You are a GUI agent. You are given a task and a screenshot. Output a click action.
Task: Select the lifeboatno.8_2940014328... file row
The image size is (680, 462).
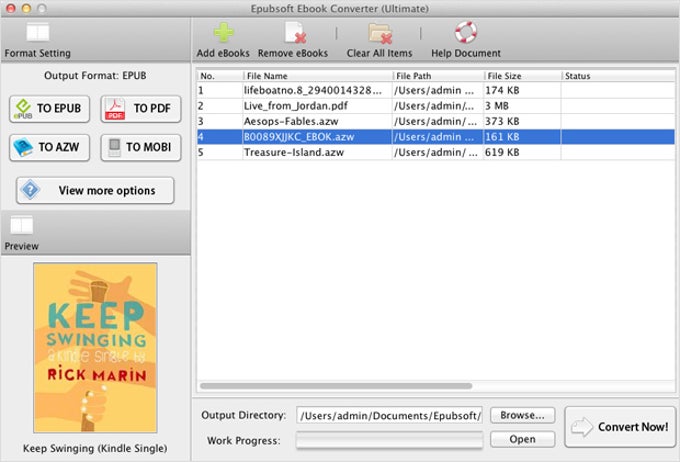(436, 90)
